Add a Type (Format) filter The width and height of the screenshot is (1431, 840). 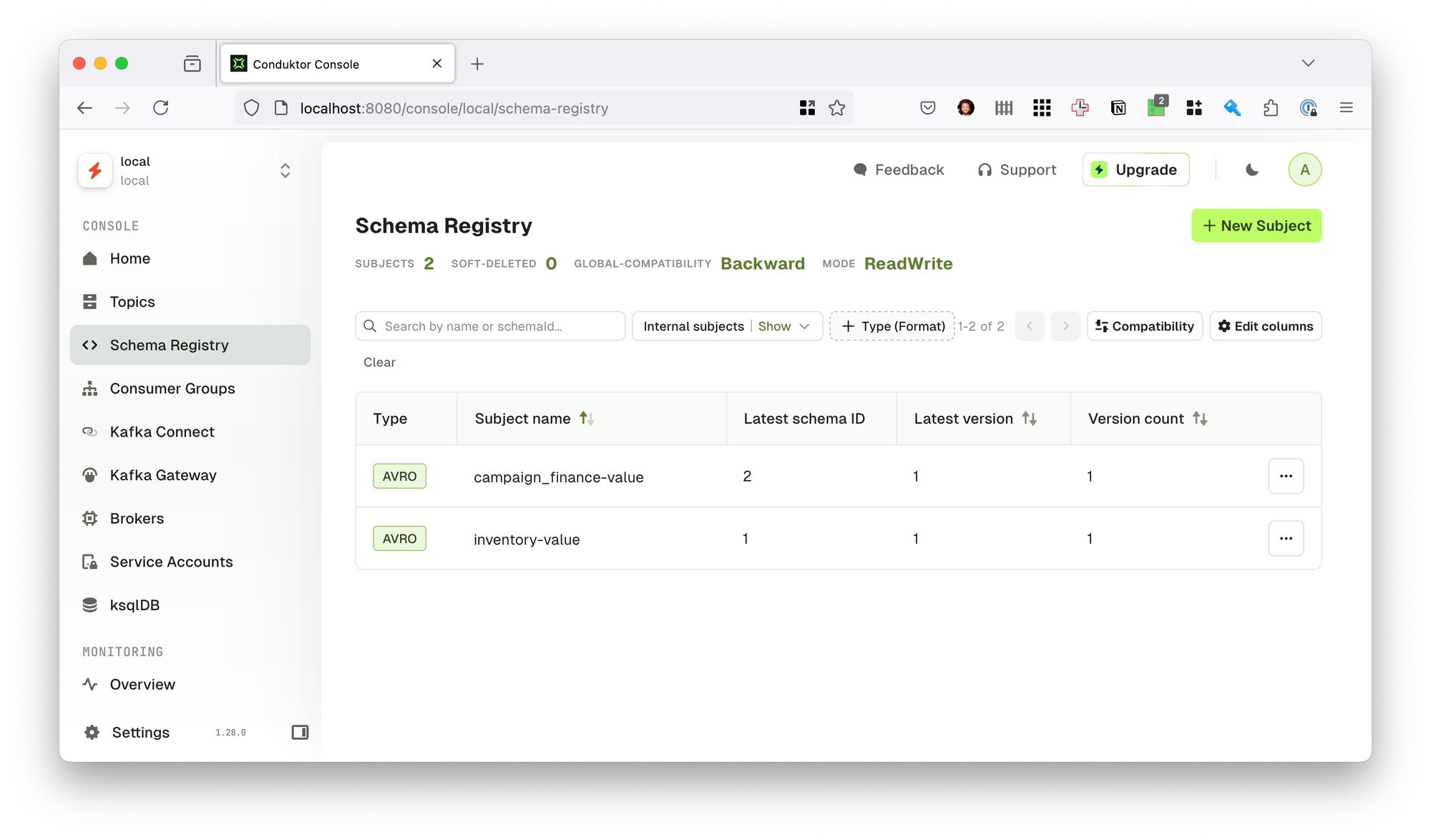point(892,326)
